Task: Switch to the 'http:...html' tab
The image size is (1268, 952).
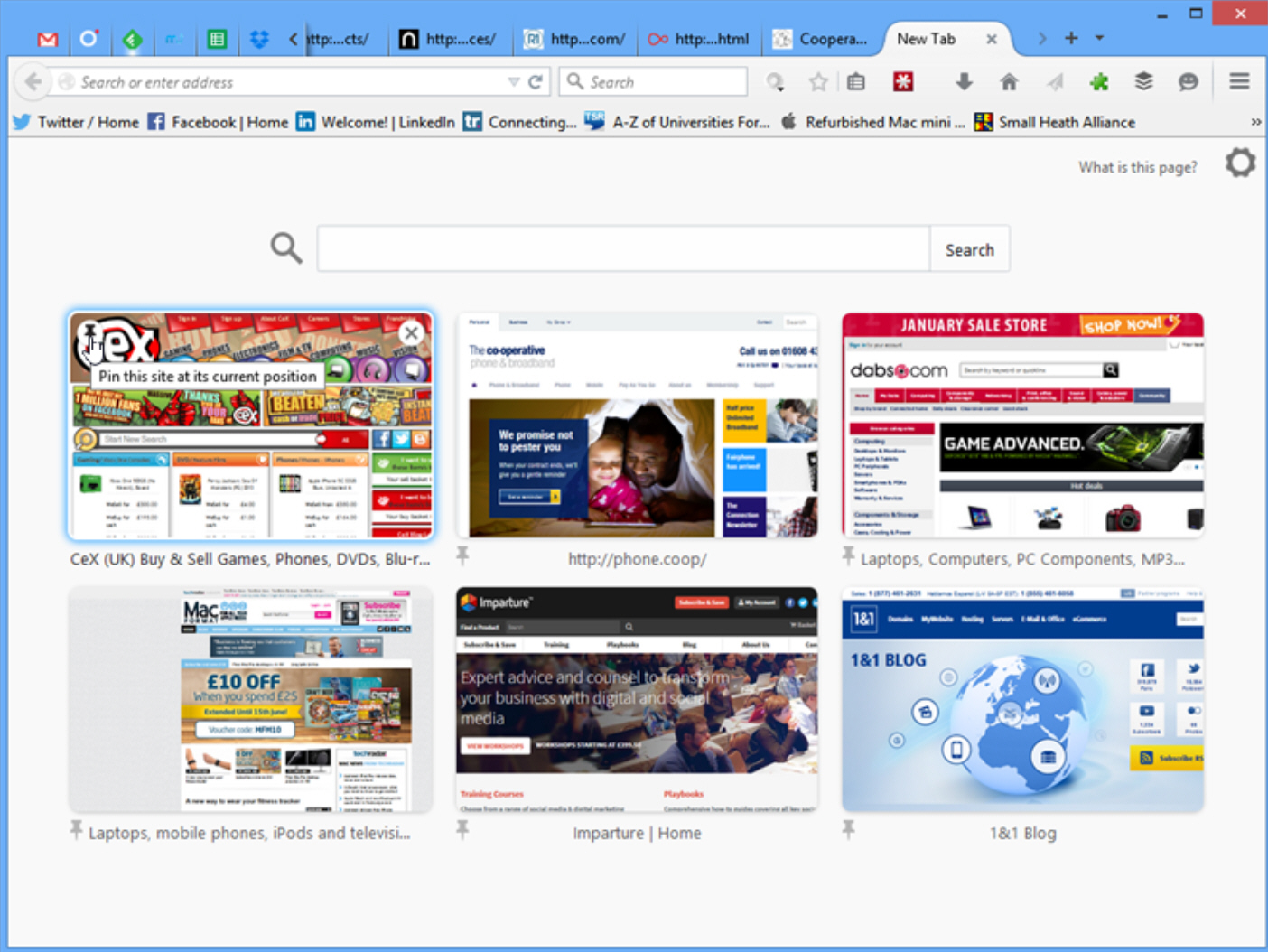Action: [x=698, y=39]
